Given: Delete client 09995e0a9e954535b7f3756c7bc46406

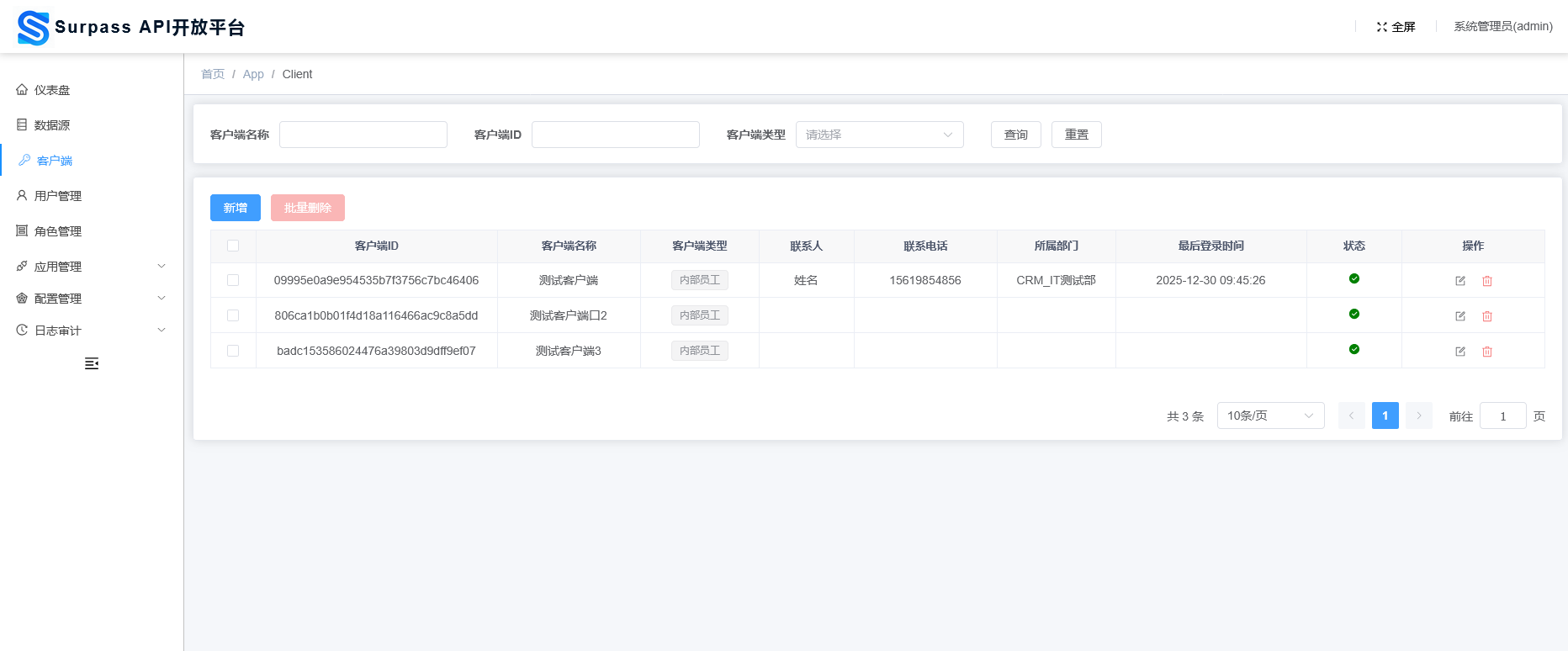Looking at the screenshot, I should (1487, 281).
